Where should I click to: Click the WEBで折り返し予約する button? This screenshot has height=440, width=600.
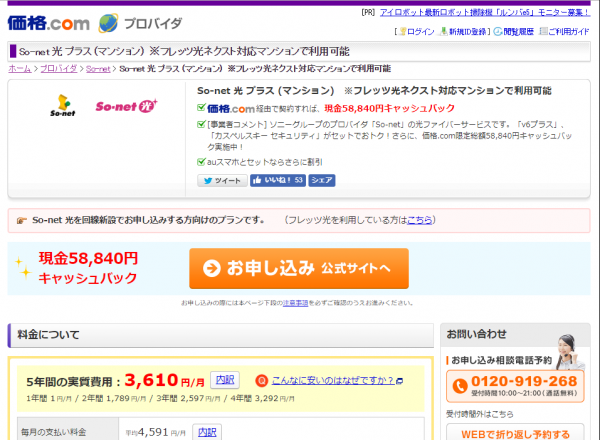point(512,434)
